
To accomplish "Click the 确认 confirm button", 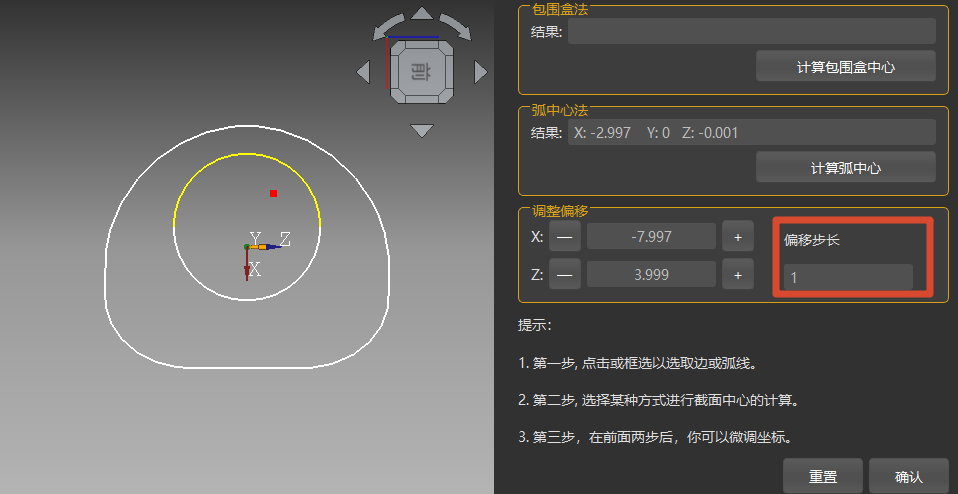I will (909, 476).
